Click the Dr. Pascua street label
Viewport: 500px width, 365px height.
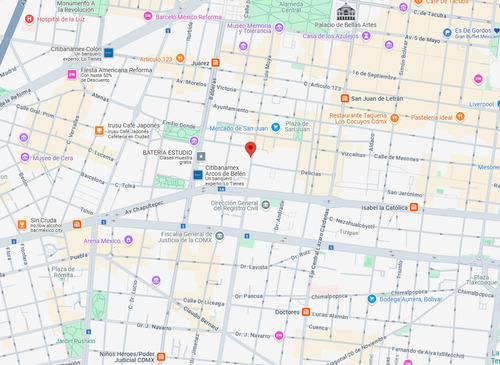(249, 296)
